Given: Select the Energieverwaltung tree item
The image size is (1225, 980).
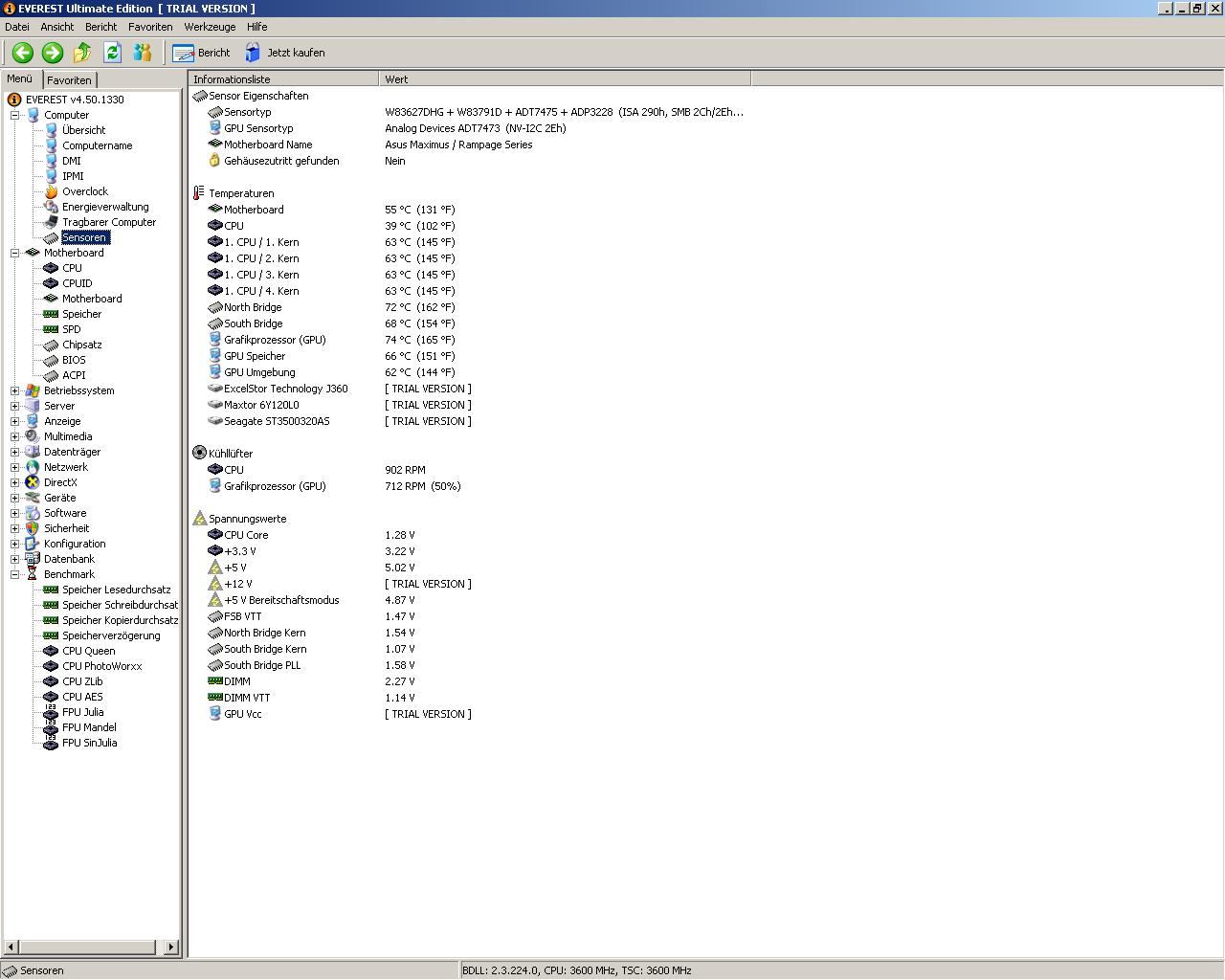Looking at the screenshot, I should click(105, 207).
